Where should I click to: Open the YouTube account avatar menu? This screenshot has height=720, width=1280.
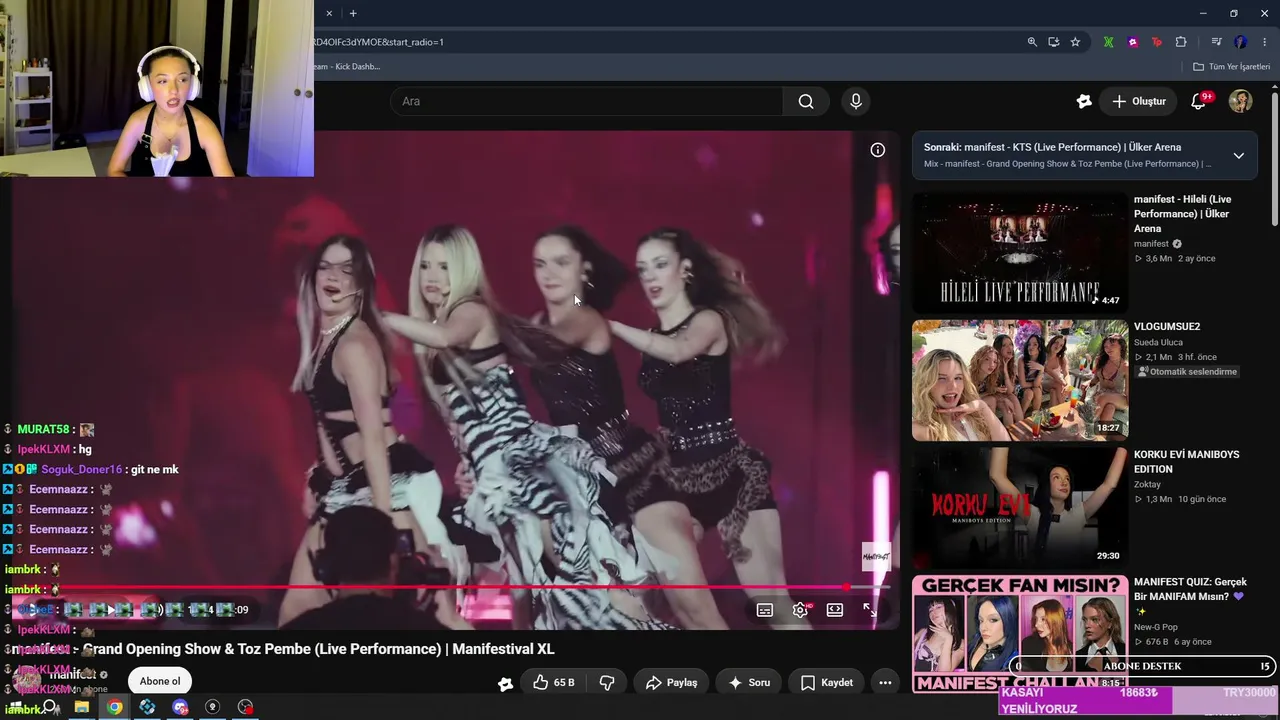pyautogui.click(x=1240, y=101)
